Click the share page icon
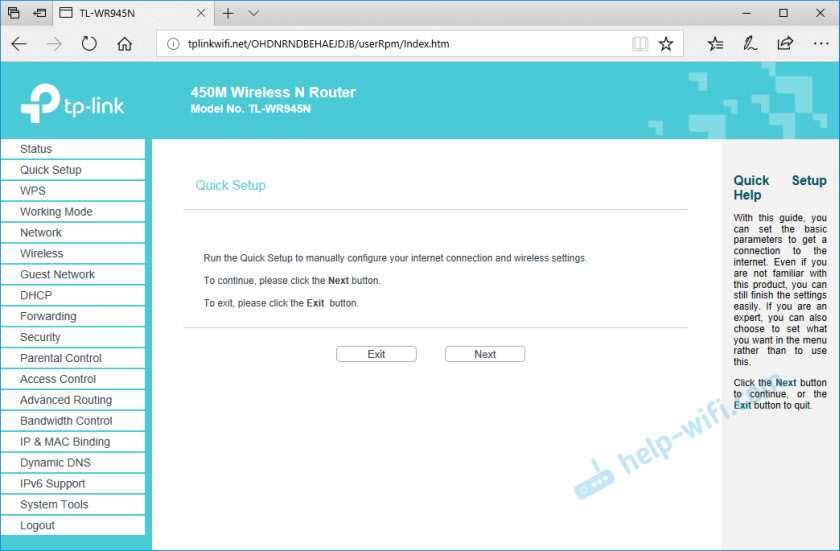 [x=785, y=44]
